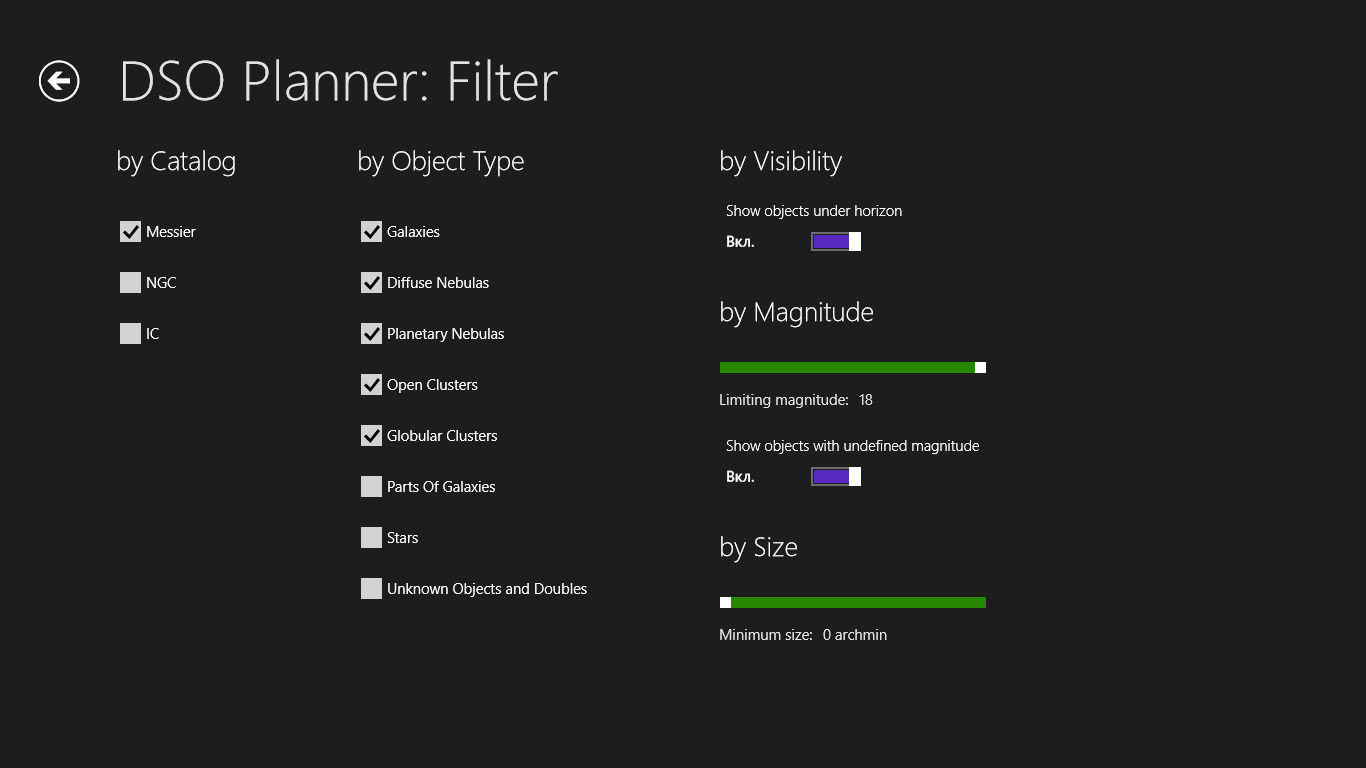Check the Stars object type
This screenshot has height=768, width=1366.
371,538
